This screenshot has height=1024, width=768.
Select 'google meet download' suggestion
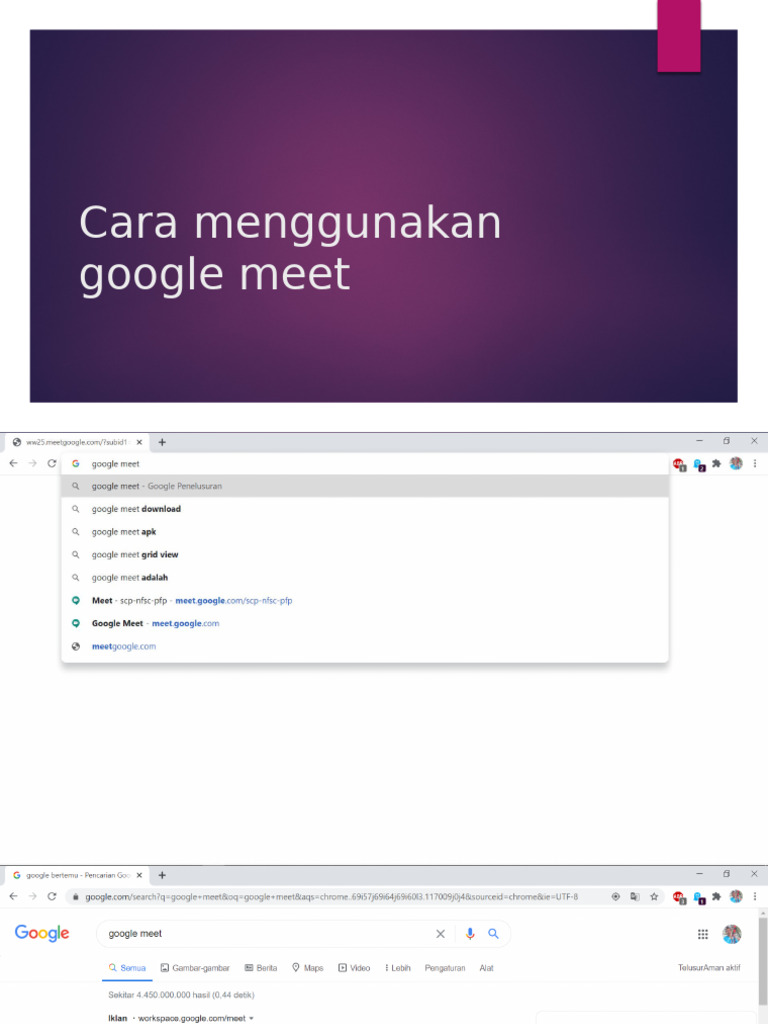(365, 509)
